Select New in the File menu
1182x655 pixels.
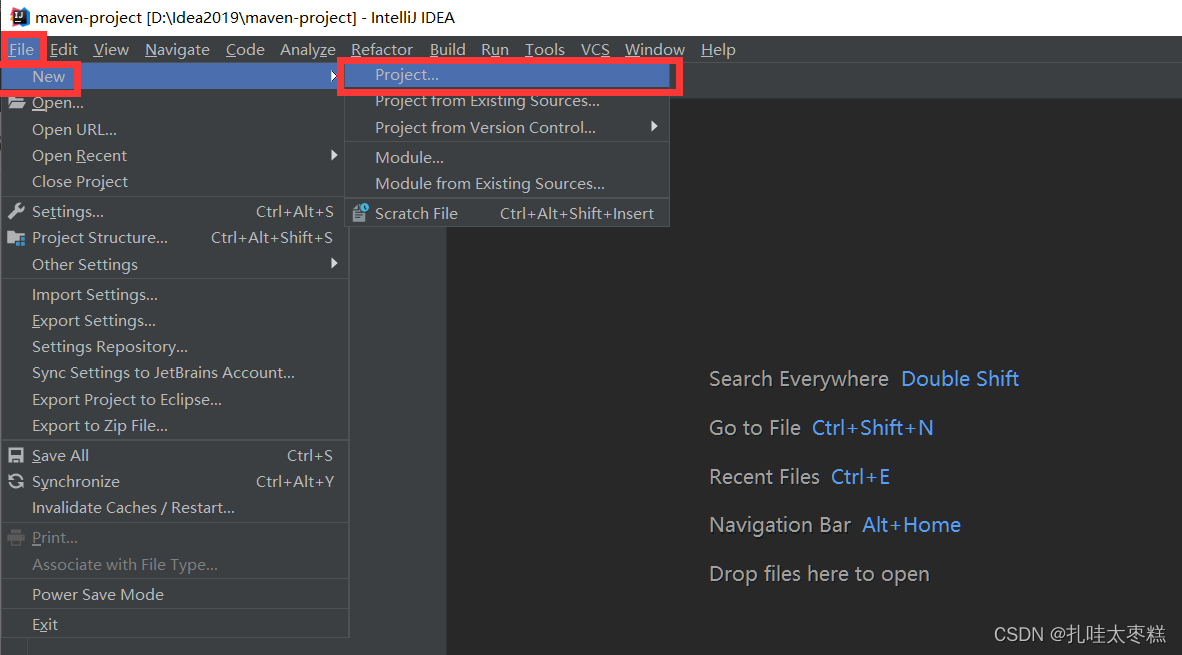tap(175, 76)
